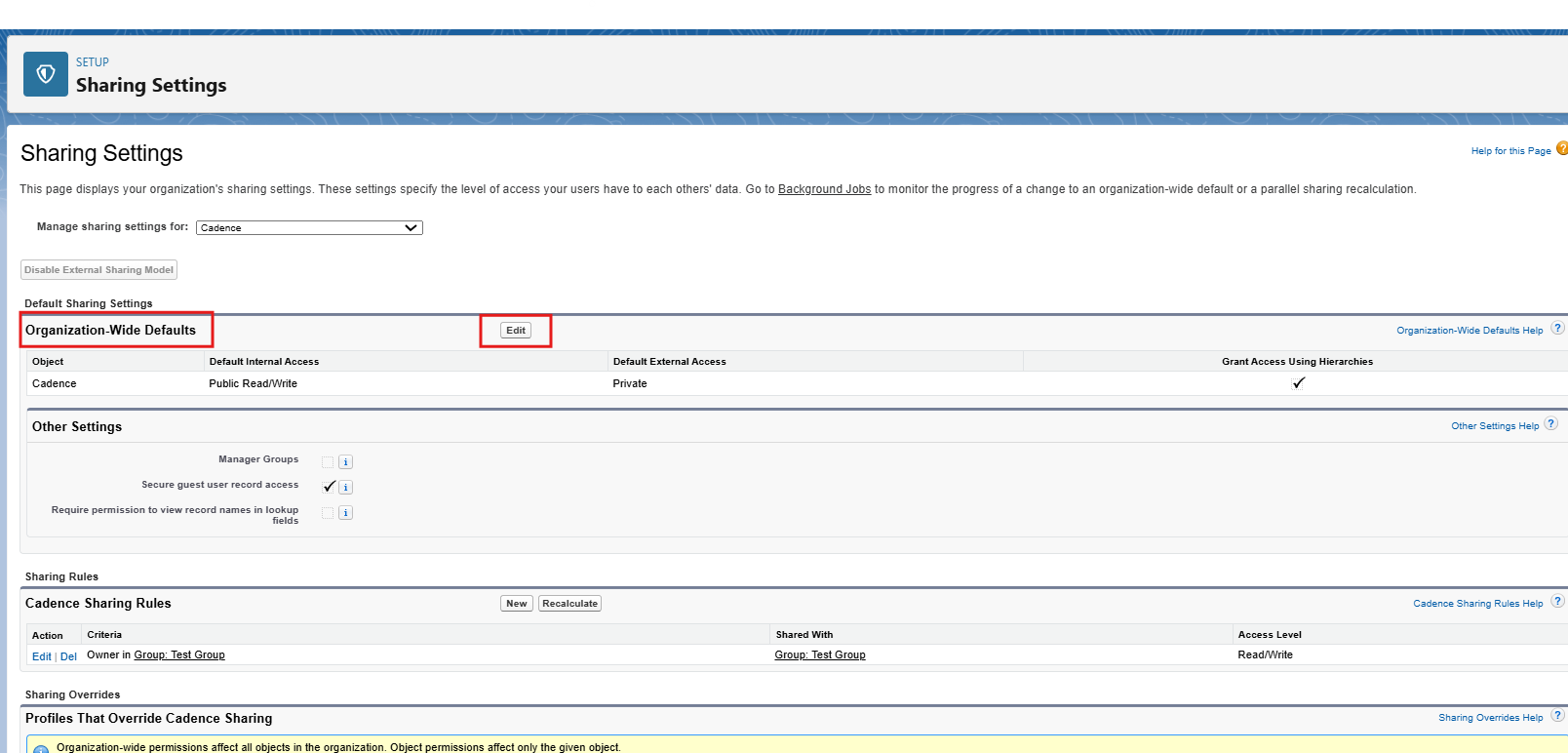Screen dimensions: 1568x753
Task: Click Edit button for Organization-Wide Defaults
Action: point(516,331)
